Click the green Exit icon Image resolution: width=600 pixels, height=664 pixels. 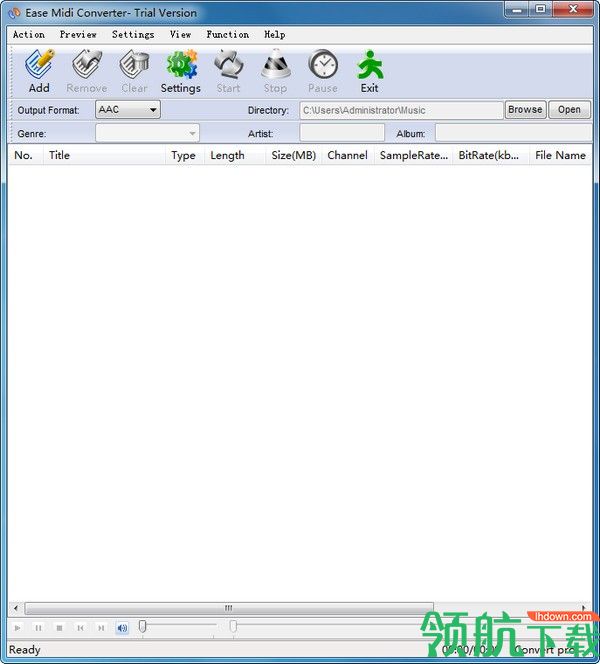pos(370,65)
